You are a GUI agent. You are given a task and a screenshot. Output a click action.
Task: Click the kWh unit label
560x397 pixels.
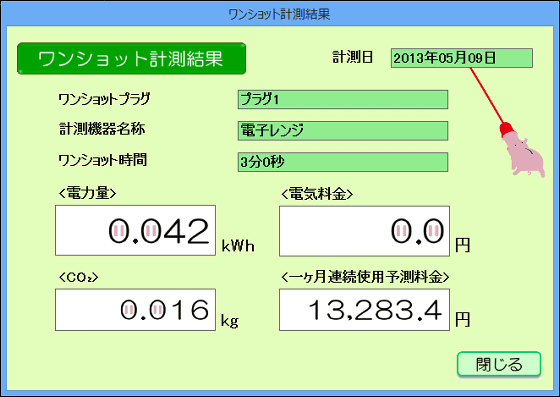pos(238,246)
